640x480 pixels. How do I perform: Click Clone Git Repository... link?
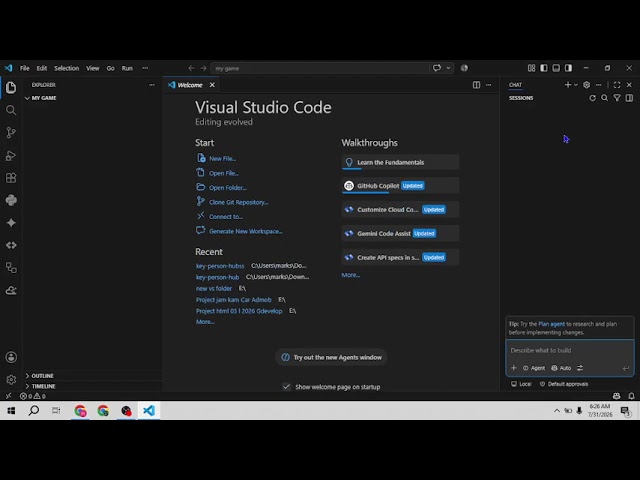[x=239, y=202]
